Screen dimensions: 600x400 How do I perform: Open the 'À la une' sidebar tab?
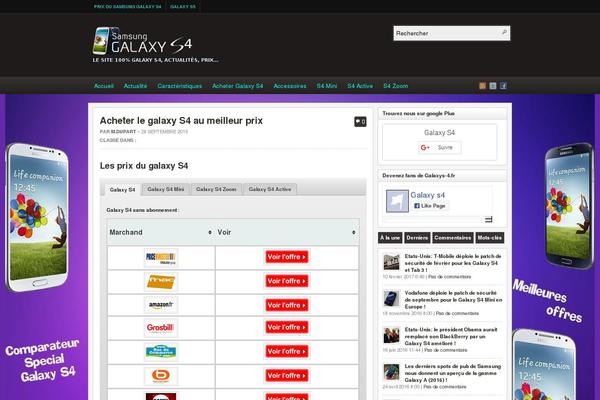coord(390,238)
